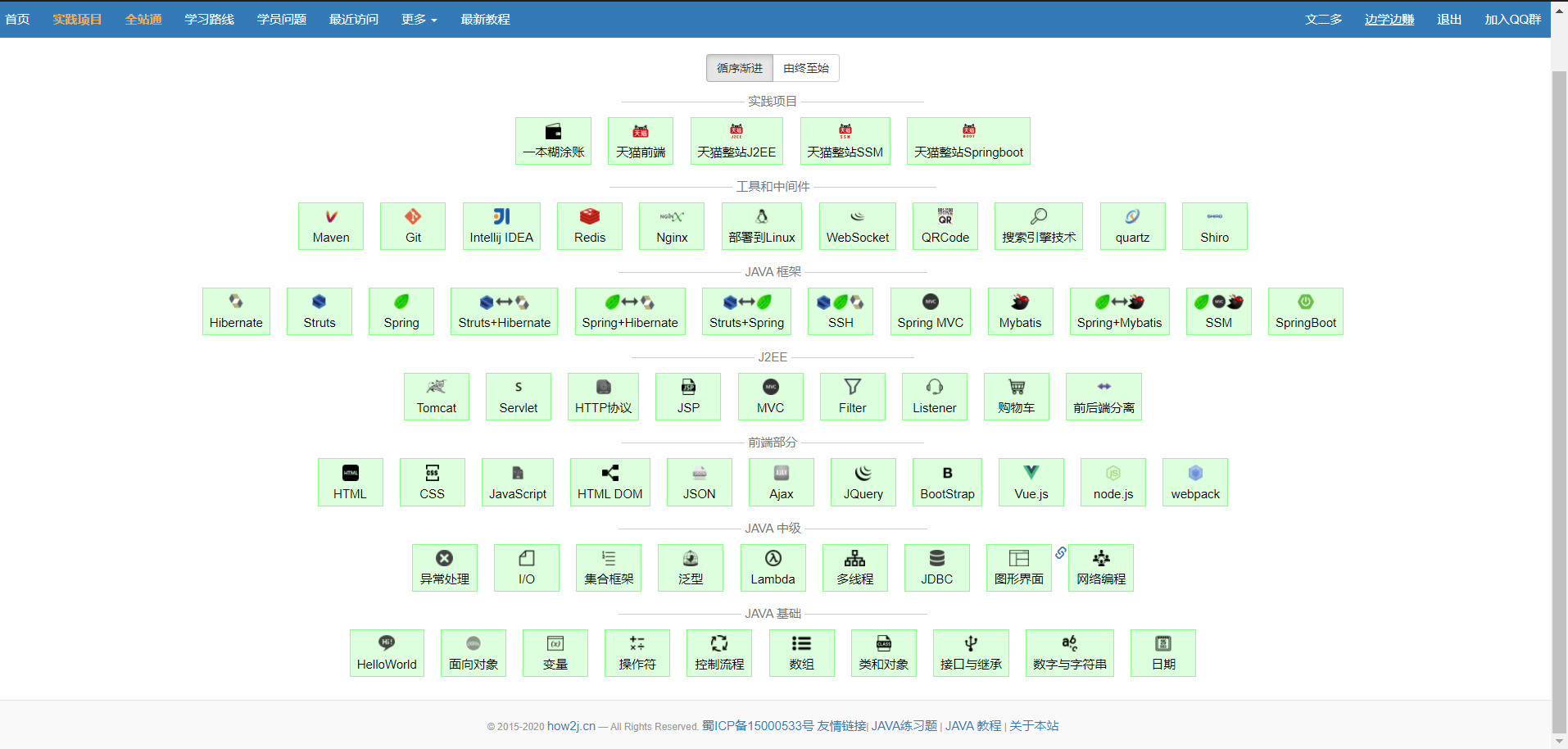Open the 网络编程 tile
The width and height of the screenshot is (1568, 749).
(1101, 568)
